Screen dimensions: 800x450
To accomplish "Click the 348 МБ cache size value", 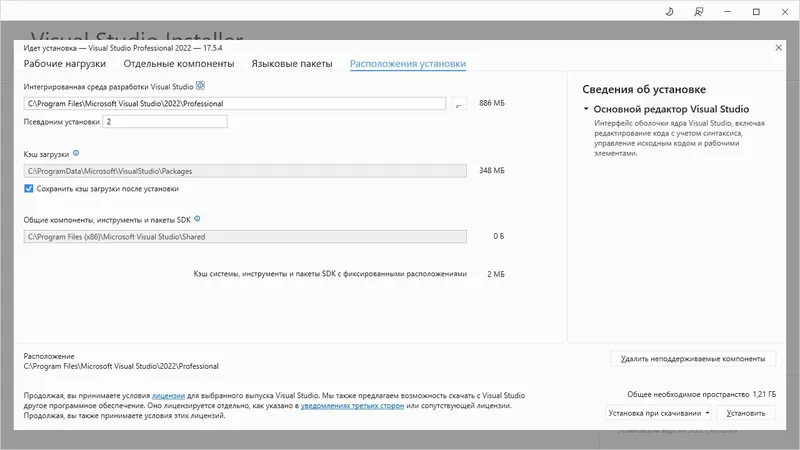I will click(x=492, y=170).
